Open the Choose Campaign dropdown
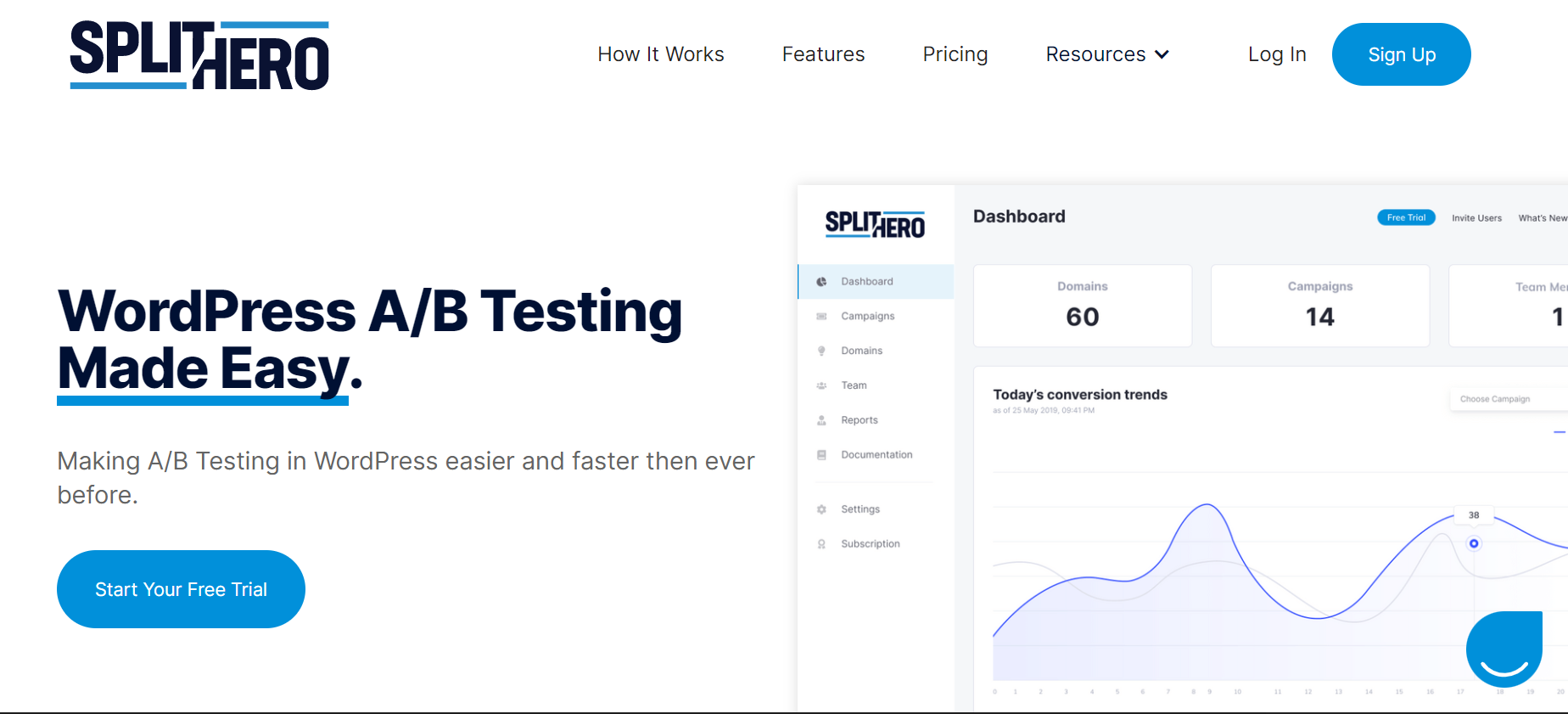The image size is (1568, 714). [x=1509, y=399]
